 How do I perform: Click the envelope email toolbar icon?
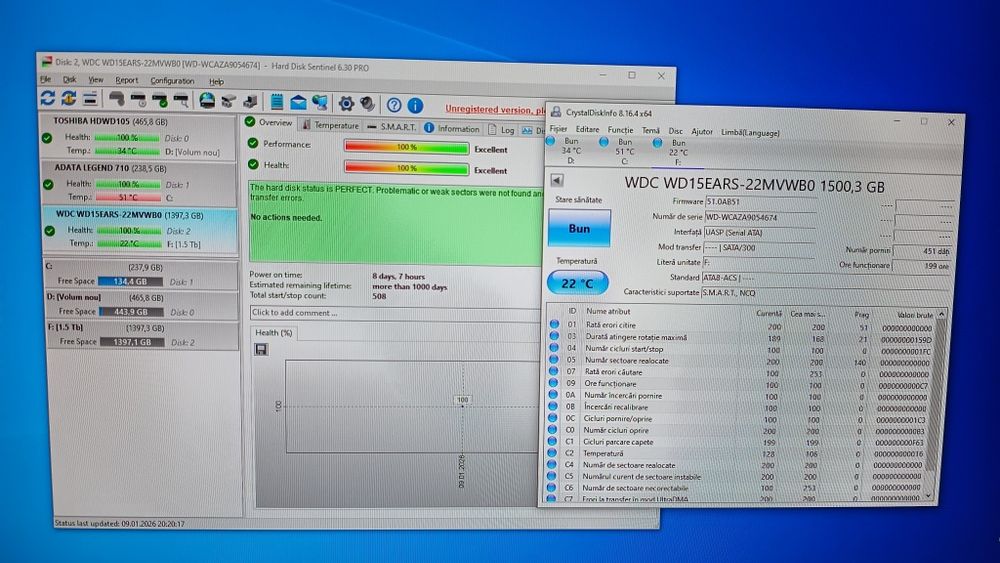[298, 102]
